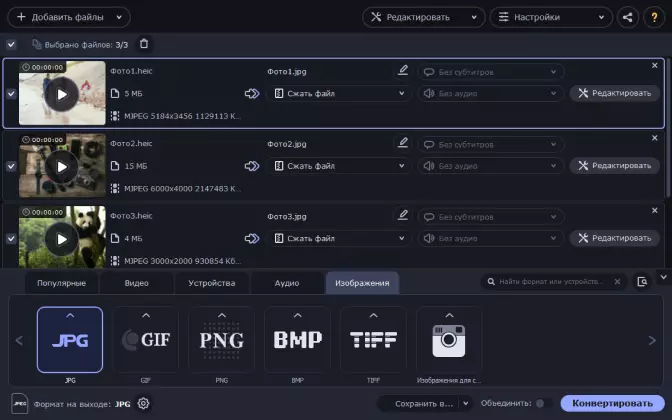Click the Конвертировать button
Image resolution: width=672 pixels, height=420 pixels.
point(612,404)
